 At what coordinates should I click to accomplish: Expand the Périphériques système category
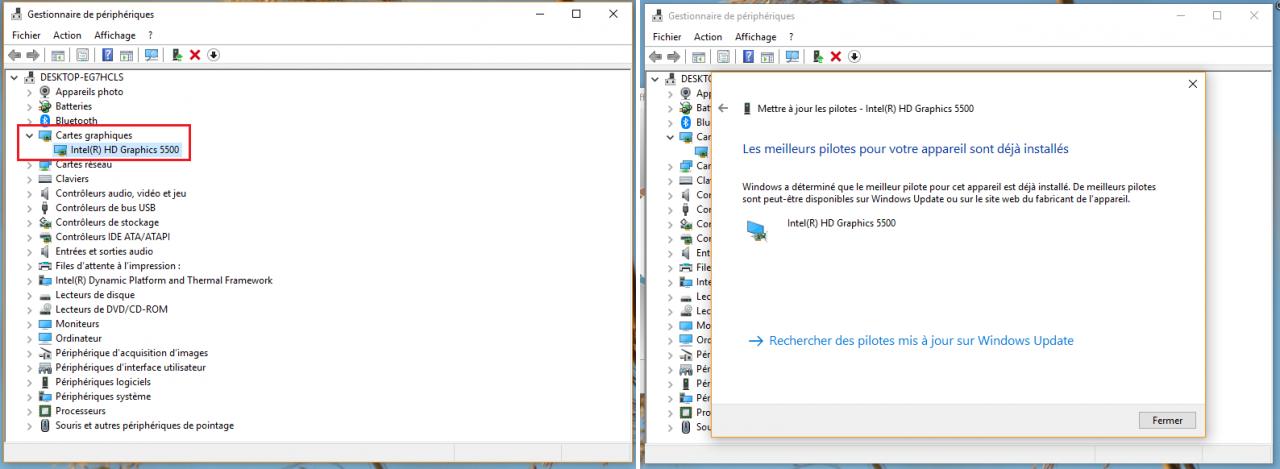pyautogui.click(x=29, y=396)
